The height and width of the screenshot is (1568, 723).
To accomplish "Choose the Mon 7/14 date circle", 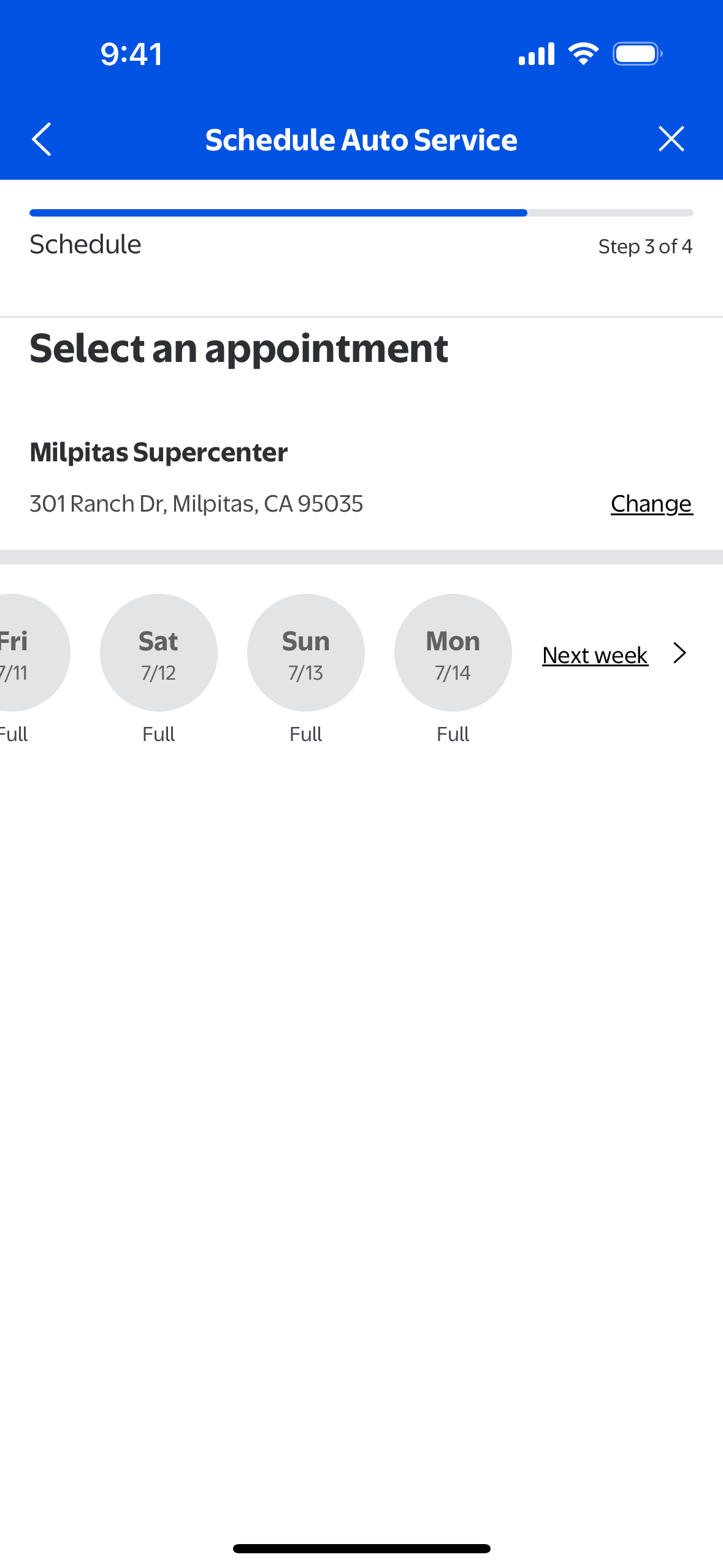I will (453, 653).
